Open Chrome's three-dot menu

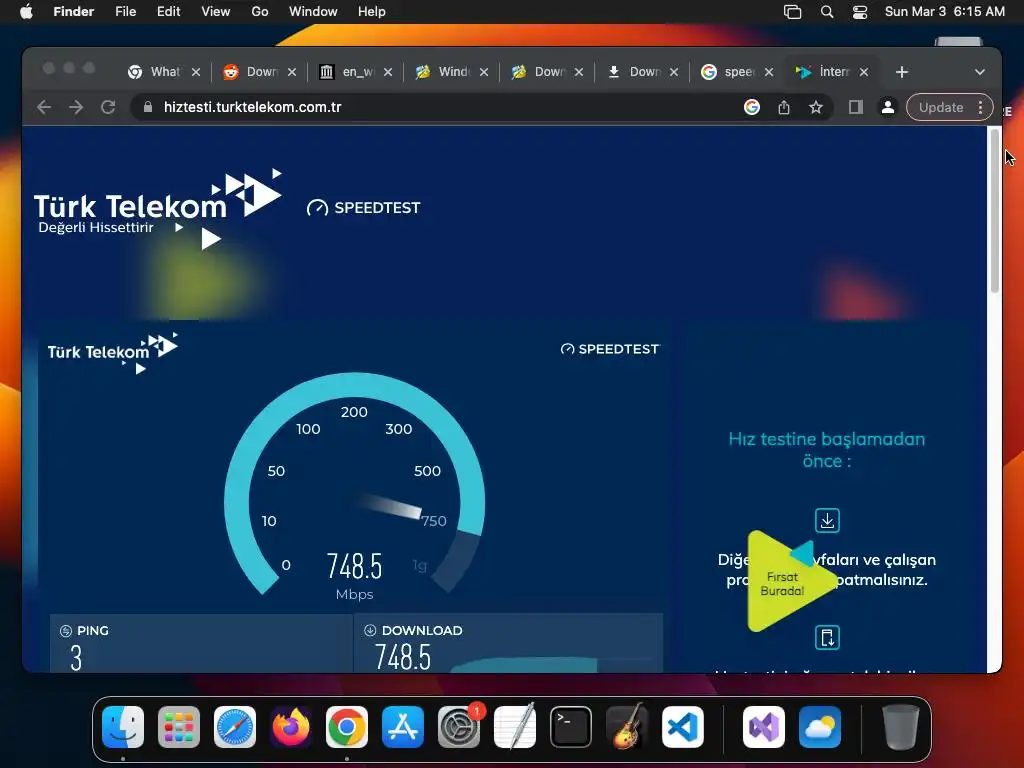point(980,107)
